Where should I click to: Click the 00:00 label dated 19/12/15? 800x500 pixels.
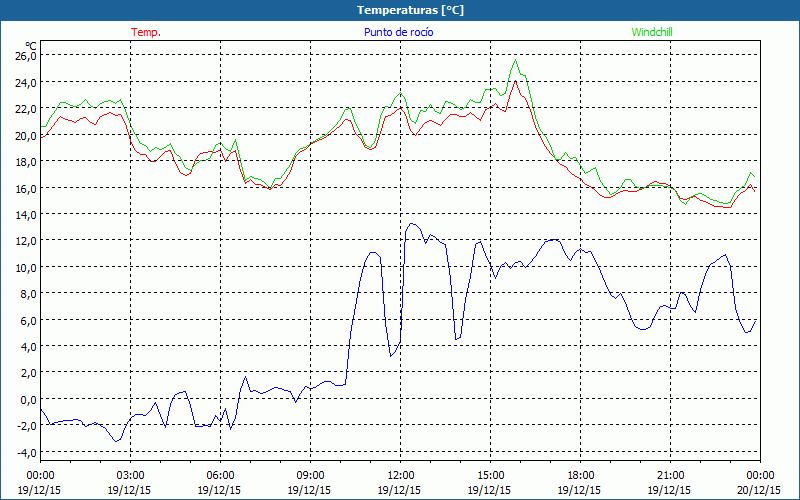pos(40,476)
